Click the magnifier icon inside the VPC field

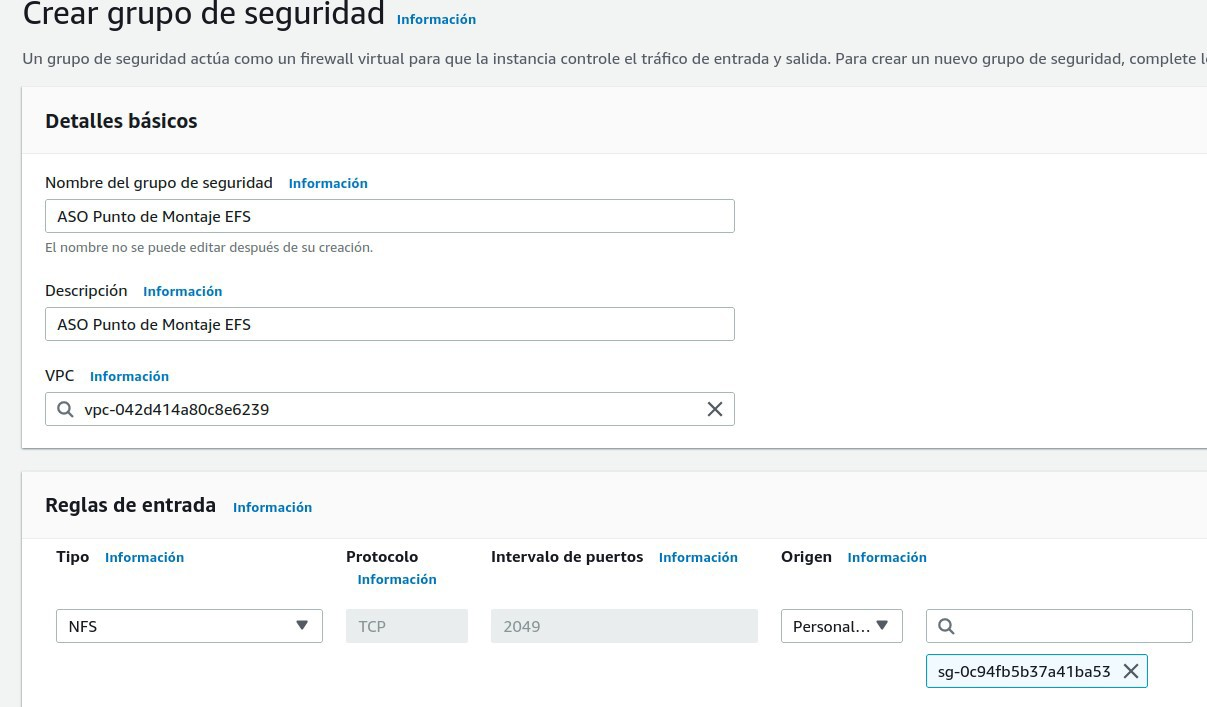[x=65, y=409]
